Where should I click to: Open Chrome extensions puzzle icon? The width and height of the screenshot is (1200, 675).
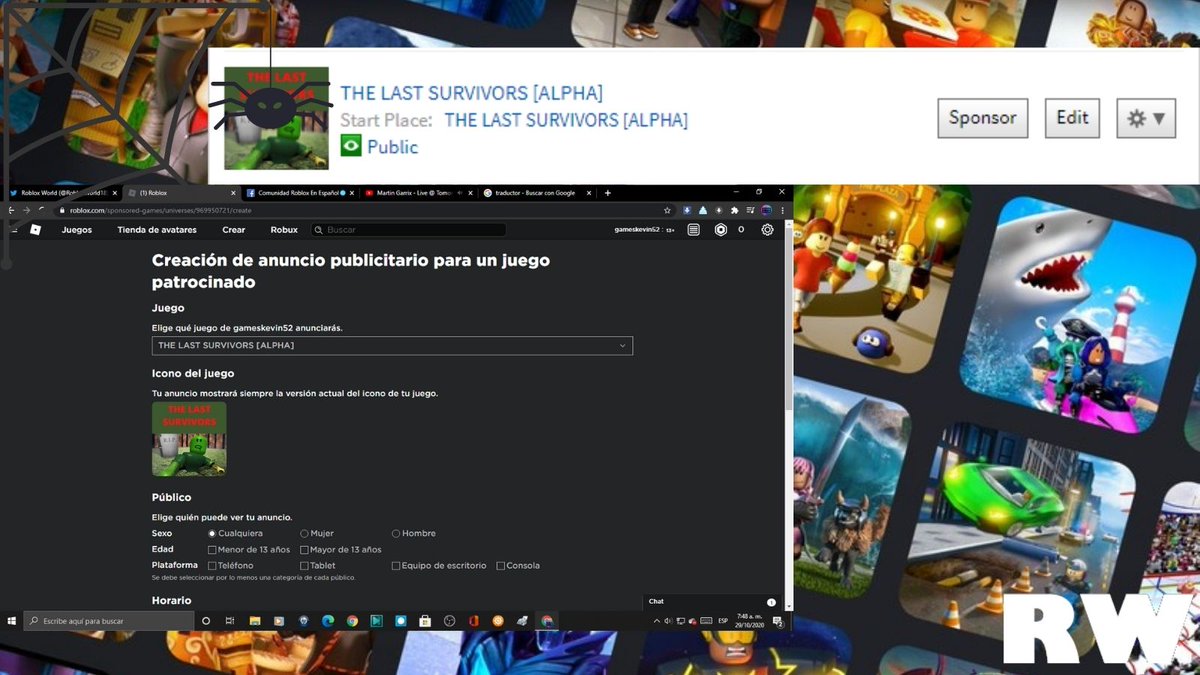pyautogui.click(x=736, y=210)
